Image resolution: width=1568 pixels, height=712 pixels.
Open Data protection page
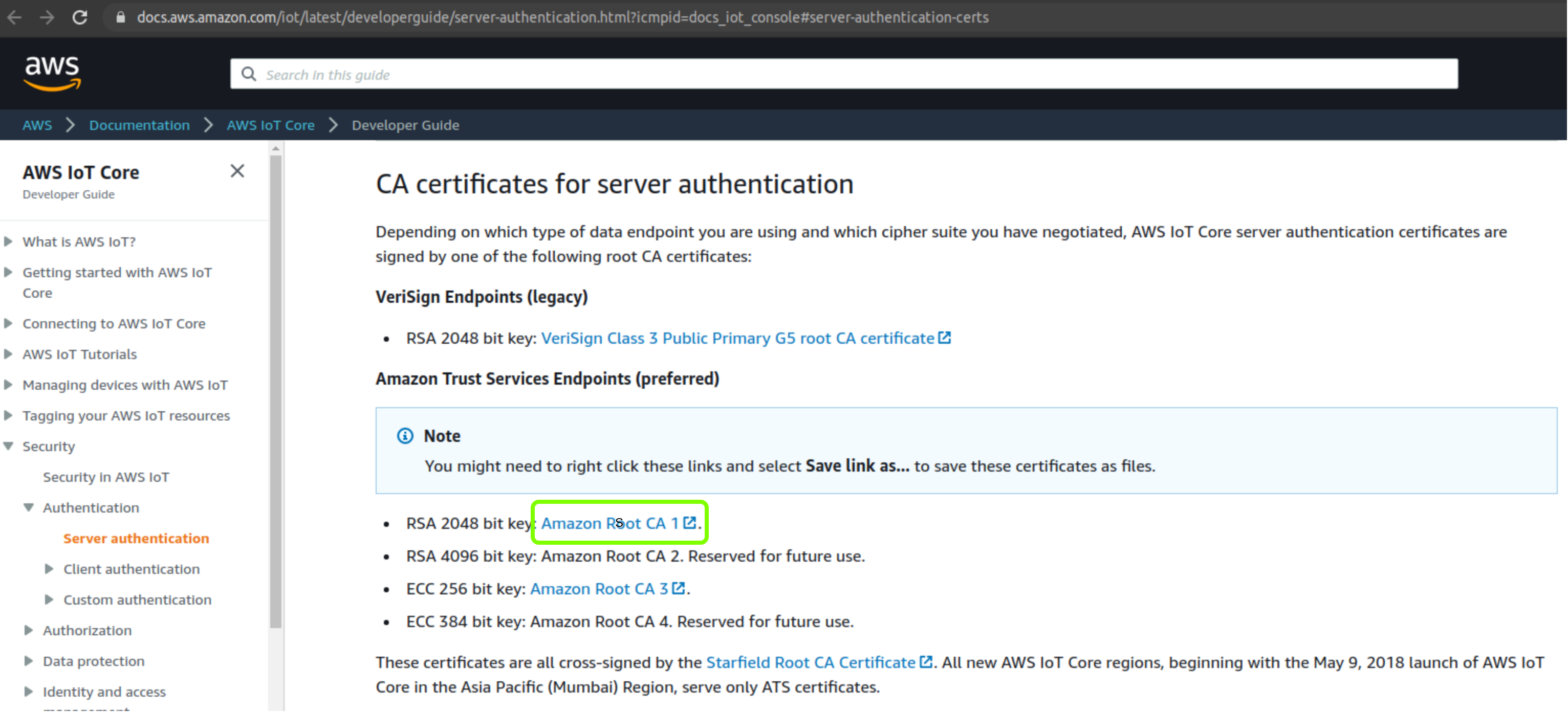click(94, 661)
